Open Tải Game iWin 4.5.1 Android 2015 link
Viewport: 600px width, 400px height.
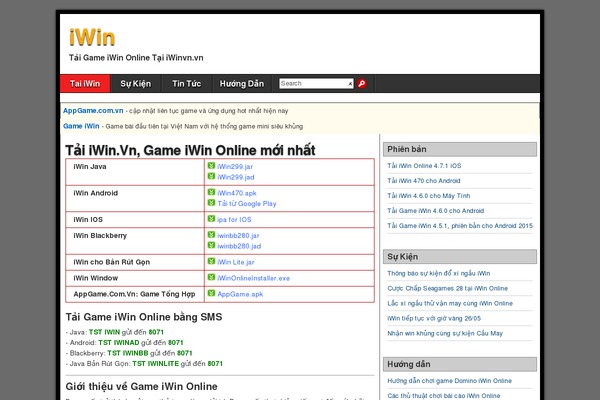point(460,225)
